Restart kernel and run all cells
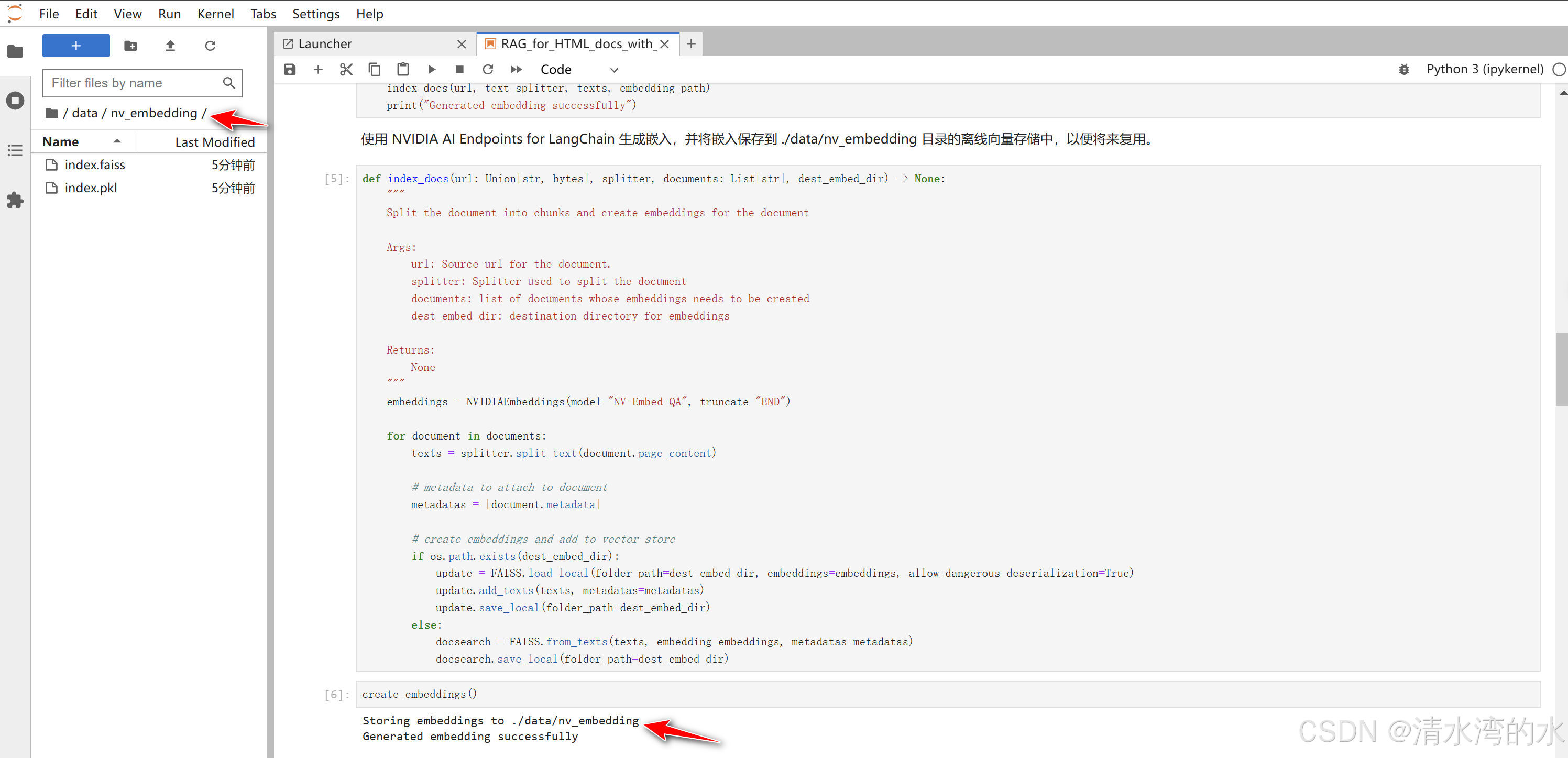 [516, 69]
